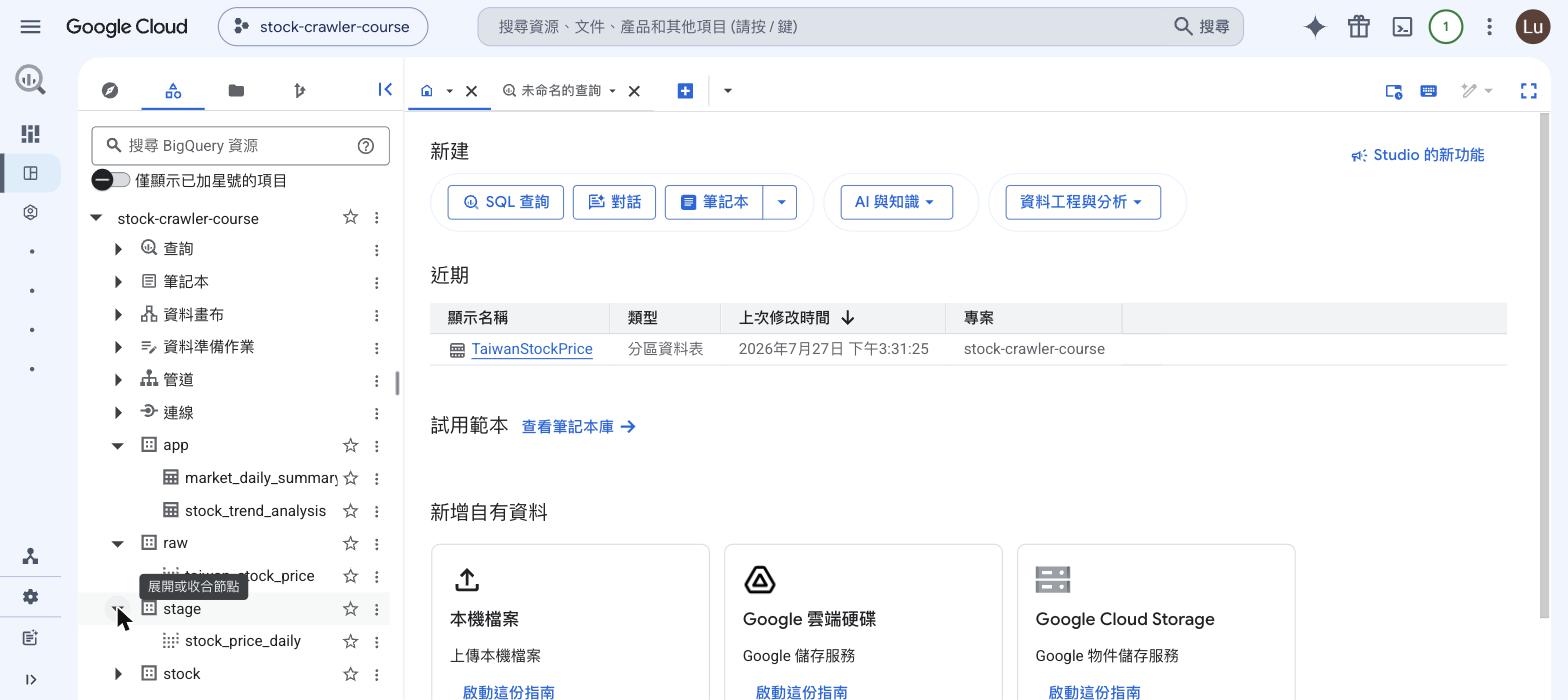This screenshot has height=700, width=1568.
Task: Collapse the app dataset node
Action: coord(118,445)
